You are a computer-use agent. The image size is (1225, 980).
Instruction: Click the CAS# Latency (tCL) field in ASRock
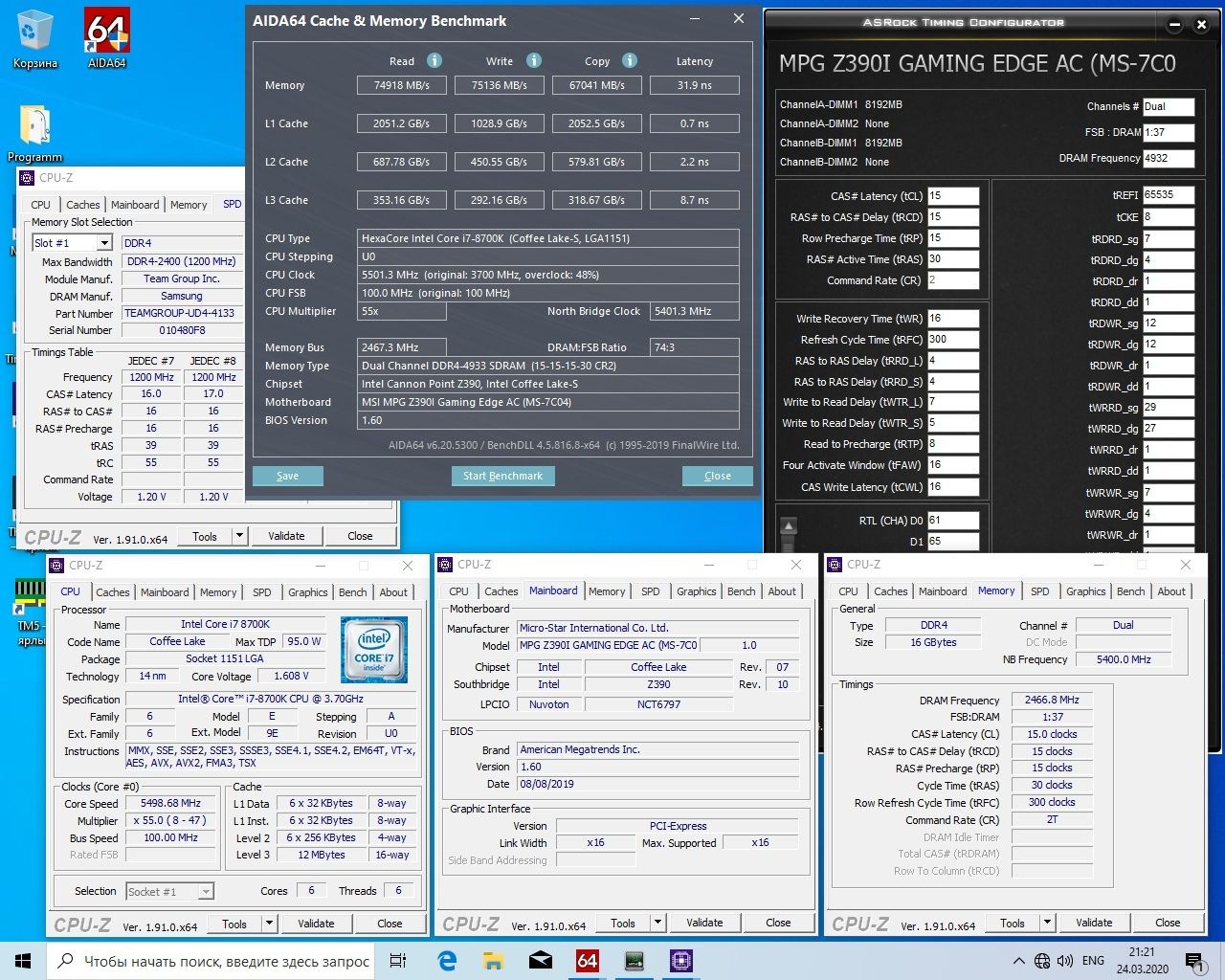(x=952, y=196)
